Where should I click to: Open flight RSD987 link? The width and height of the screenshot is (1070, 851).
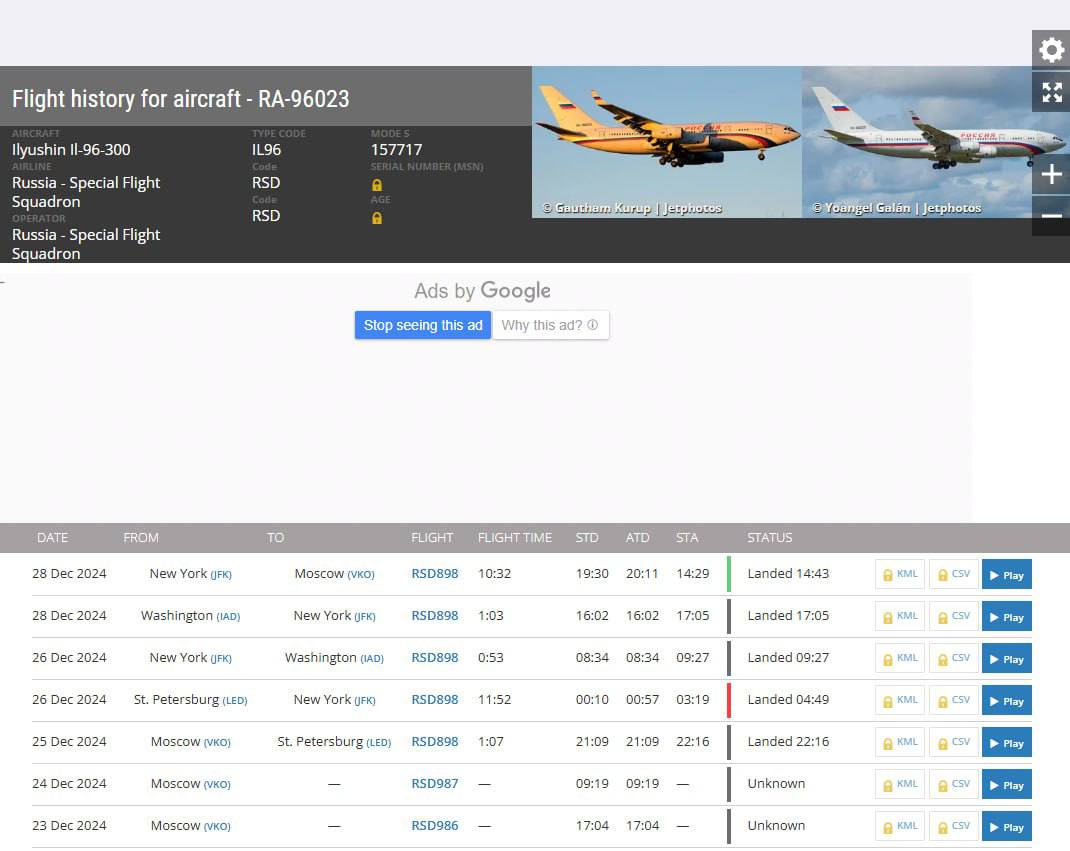click(434, 784)
